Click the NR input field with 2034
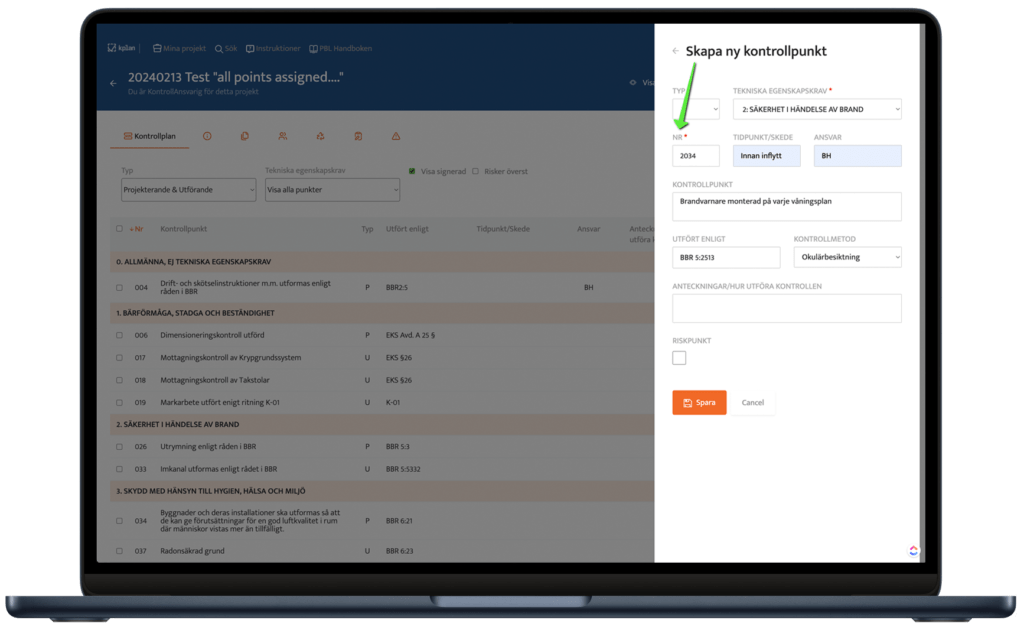The image size is (1024, 630). point(695,156)
